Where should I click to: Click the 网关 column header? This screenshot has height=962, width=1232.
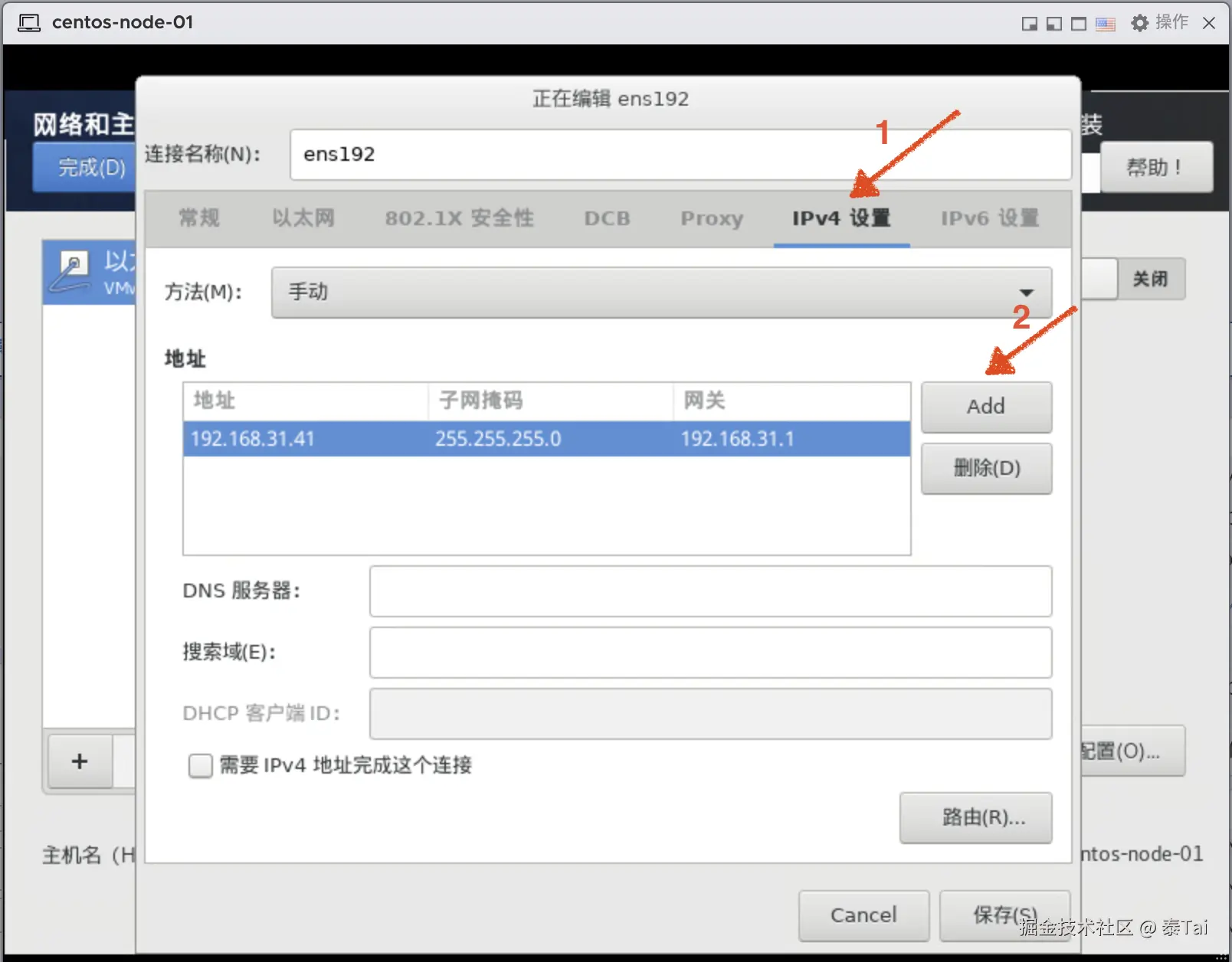tap(792, 401)
